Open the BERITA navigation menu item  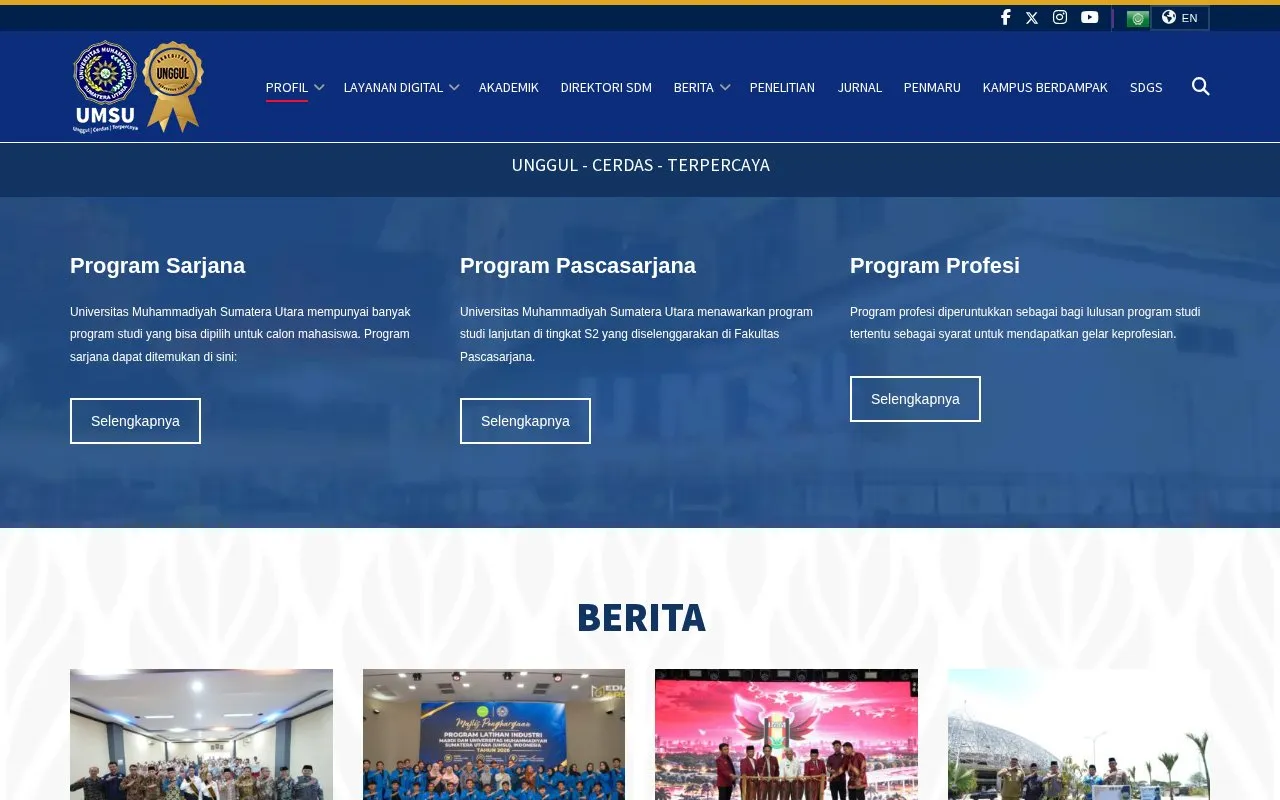pos(693,87)
